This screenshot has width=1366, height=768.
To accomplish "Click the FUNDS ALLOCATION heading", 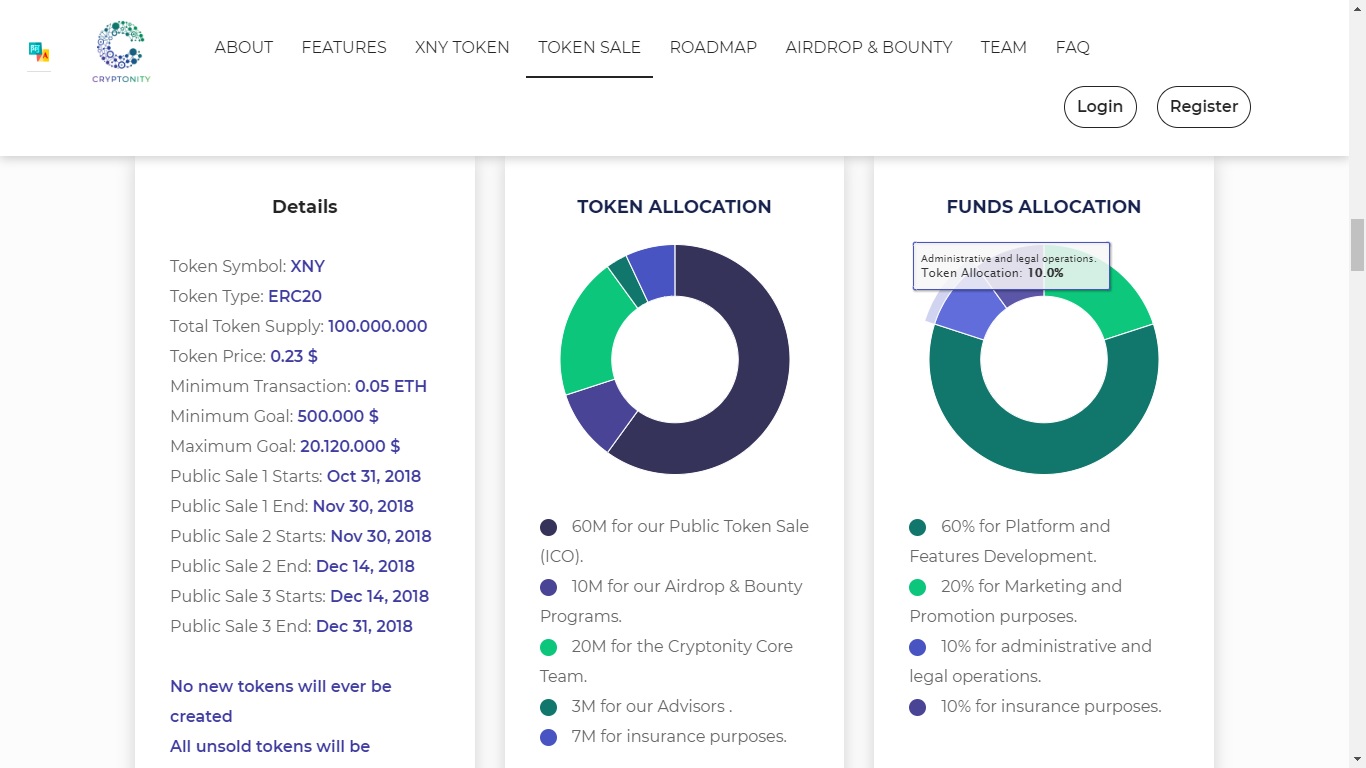I will pyautogui.click(x=1044, y=207).
